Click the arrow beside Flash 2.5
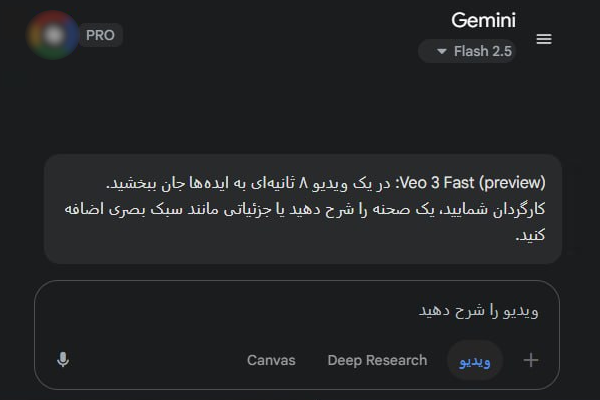The image size is (600, 400). coord(441,51)
